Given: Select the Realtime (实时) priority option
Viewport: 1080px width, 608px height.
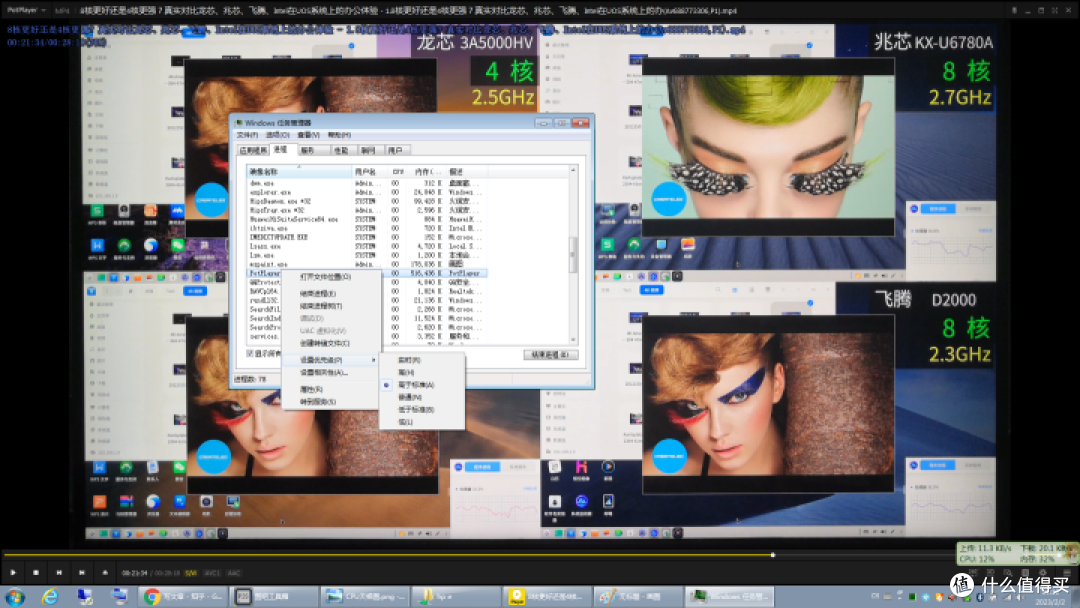Looking at the screenshot, I should click(x=409, y=360).
